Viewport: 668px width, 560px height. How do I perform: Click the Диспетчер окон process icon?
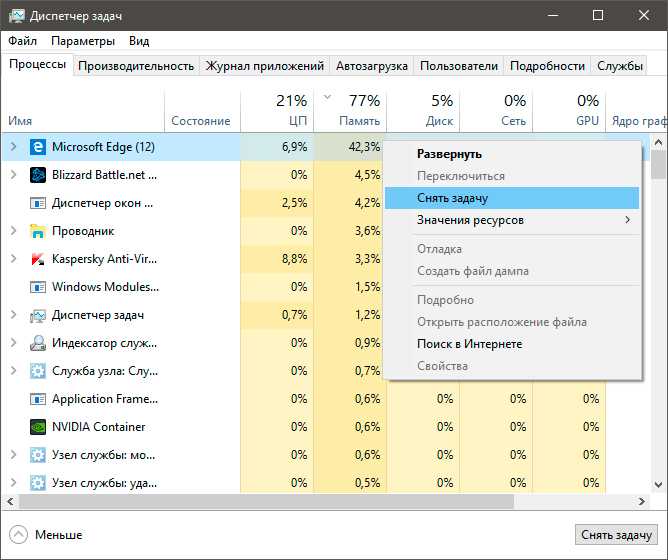tap(38, 203)
